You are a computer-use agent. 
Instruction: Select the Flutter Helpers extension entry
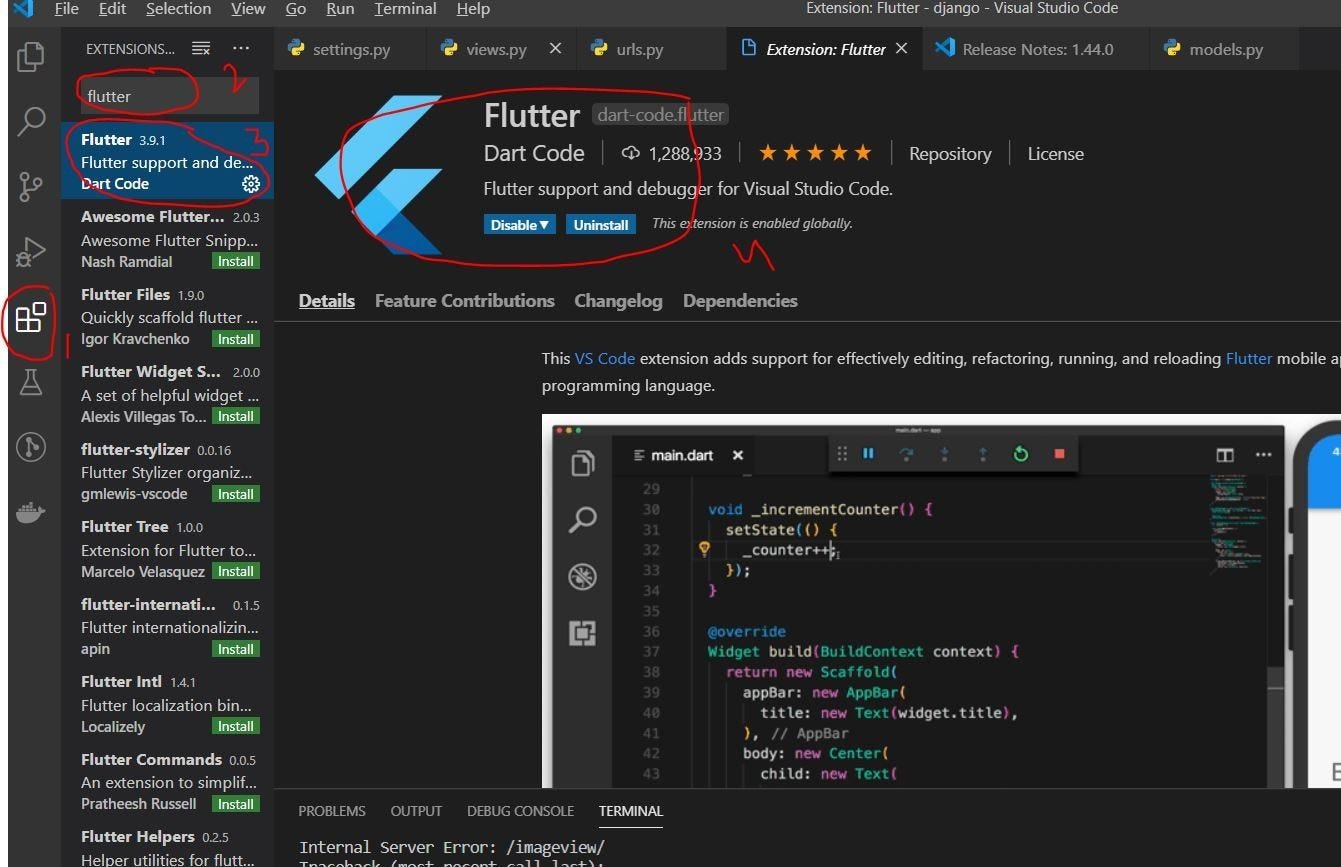click(167, 846)
